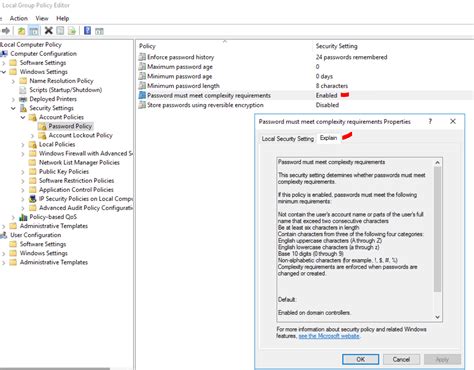
Task: Select the Password must meet complexity requirements row
Action: click(x=306, y=95)
